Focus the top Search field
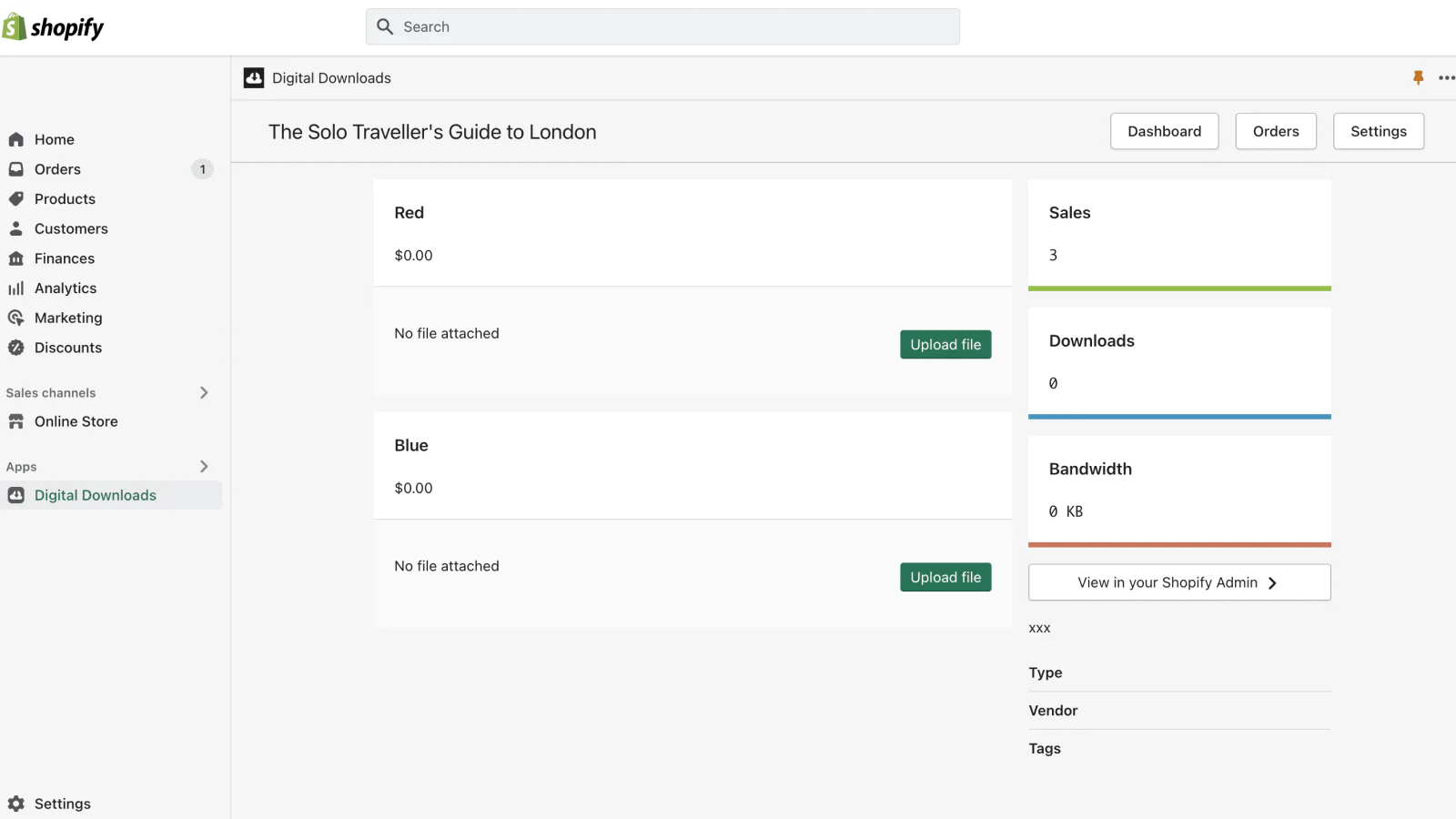The image size is (1456, 819). coord(662,27)
